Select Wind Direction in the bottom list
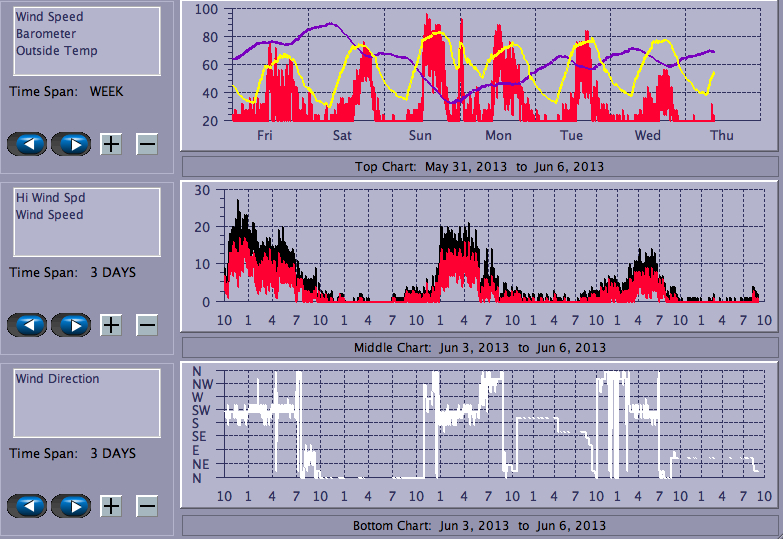This screenshot has height=539, width=783. tap(57, 379)
